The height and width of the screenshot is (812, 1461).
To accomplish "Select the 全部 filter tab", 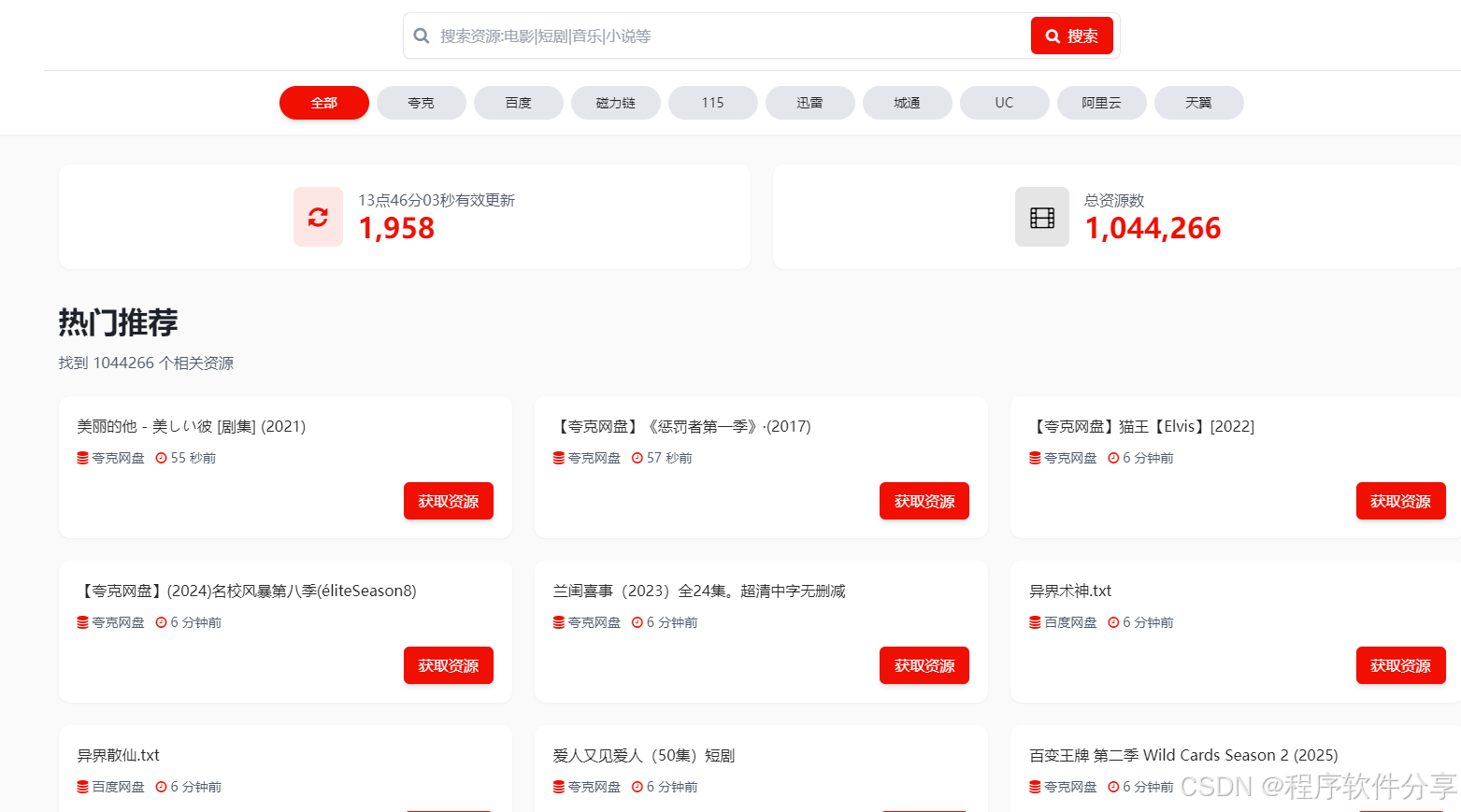I will (x=324, y=103).
